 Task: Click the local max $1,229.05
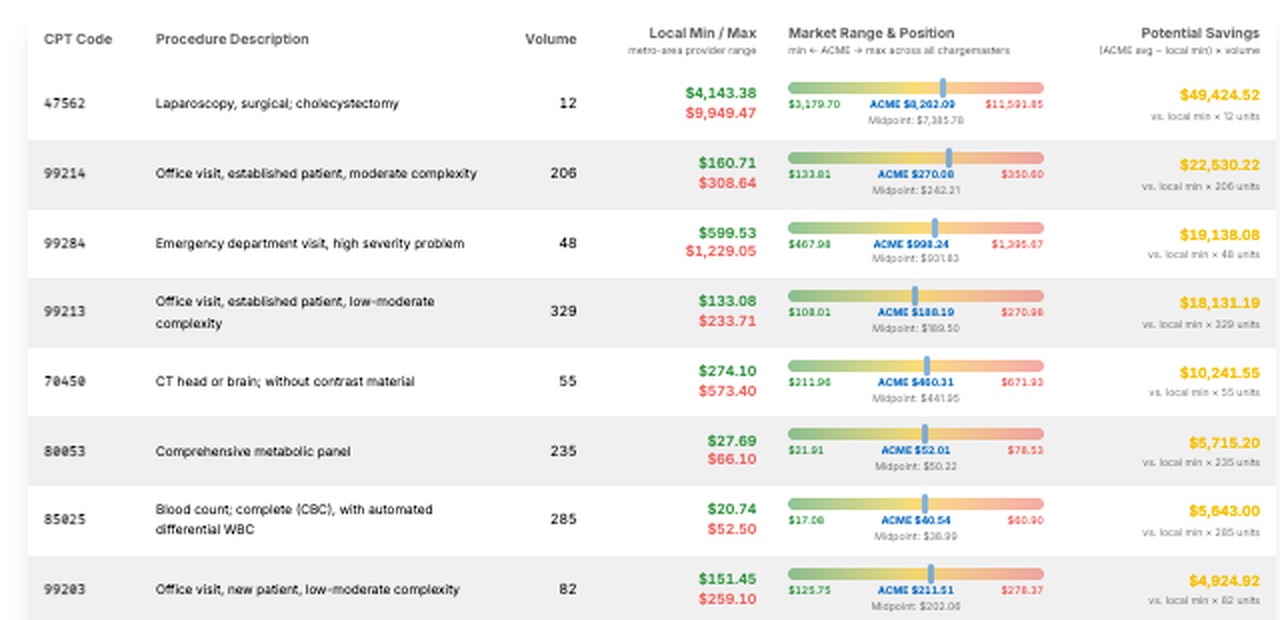coord(721,251)
